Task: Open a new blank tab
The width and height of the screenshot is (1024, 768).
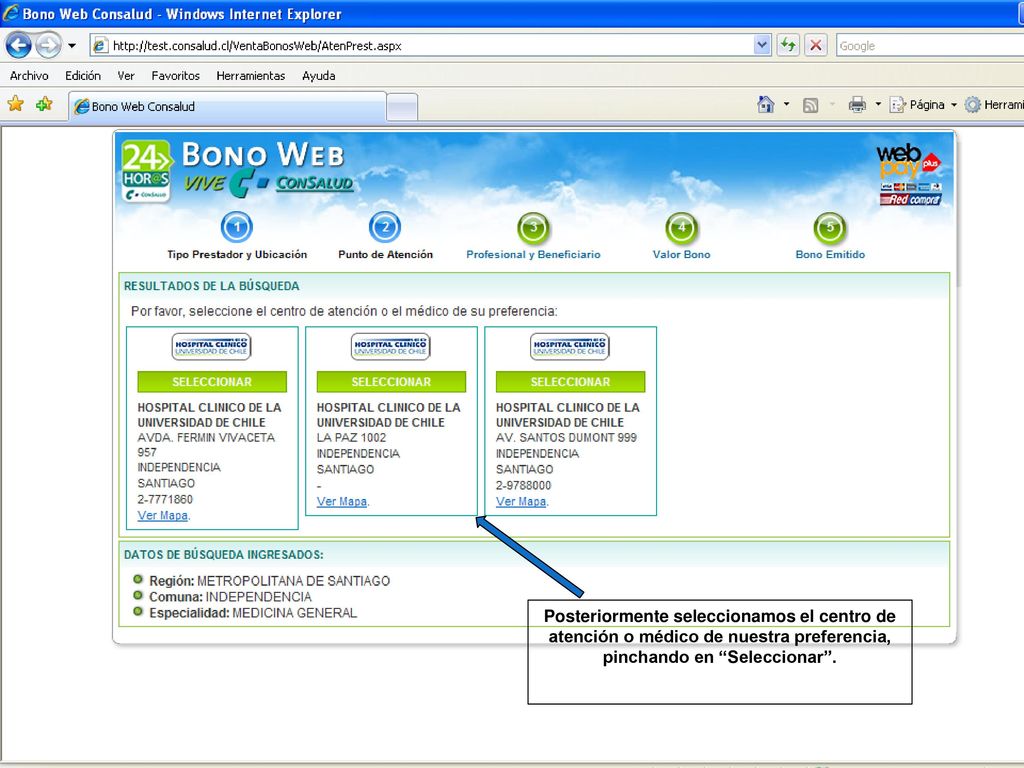Action: tap(402, 107)
